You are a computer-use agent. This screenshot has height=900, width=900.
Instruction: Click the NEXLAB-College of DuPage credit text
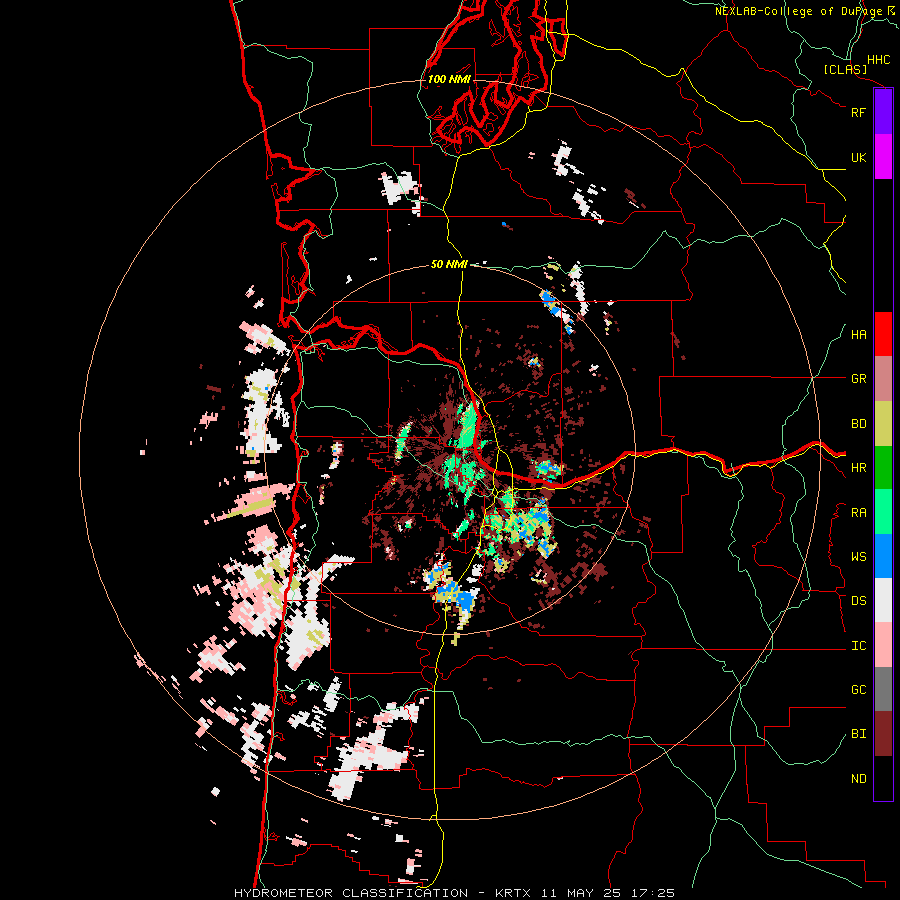[x=798, y=11]
